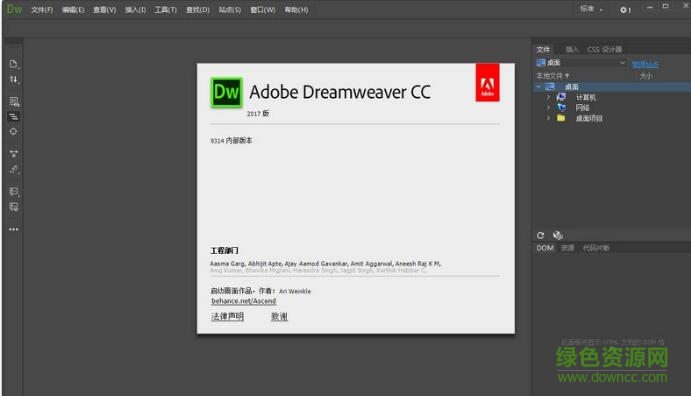Apply comment icon in left toolbar

(14, 191)
